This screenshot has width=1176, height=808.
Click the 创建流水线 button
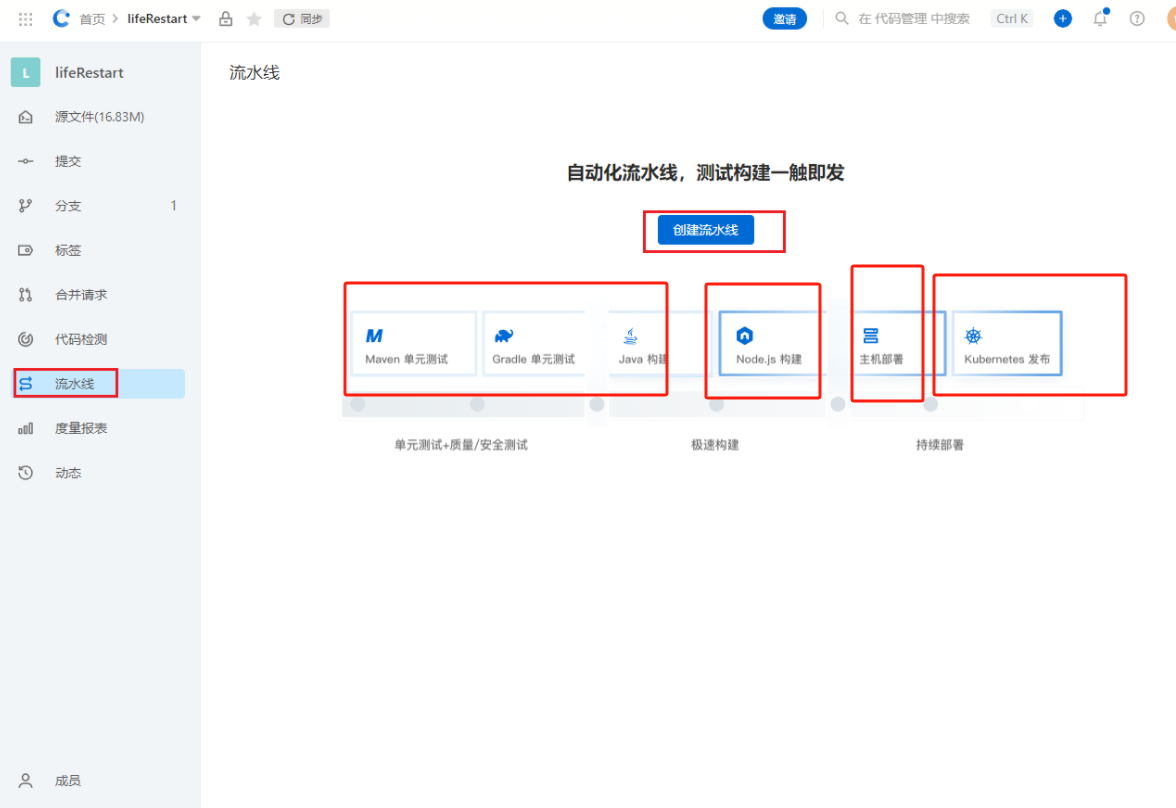pos(705,230)
